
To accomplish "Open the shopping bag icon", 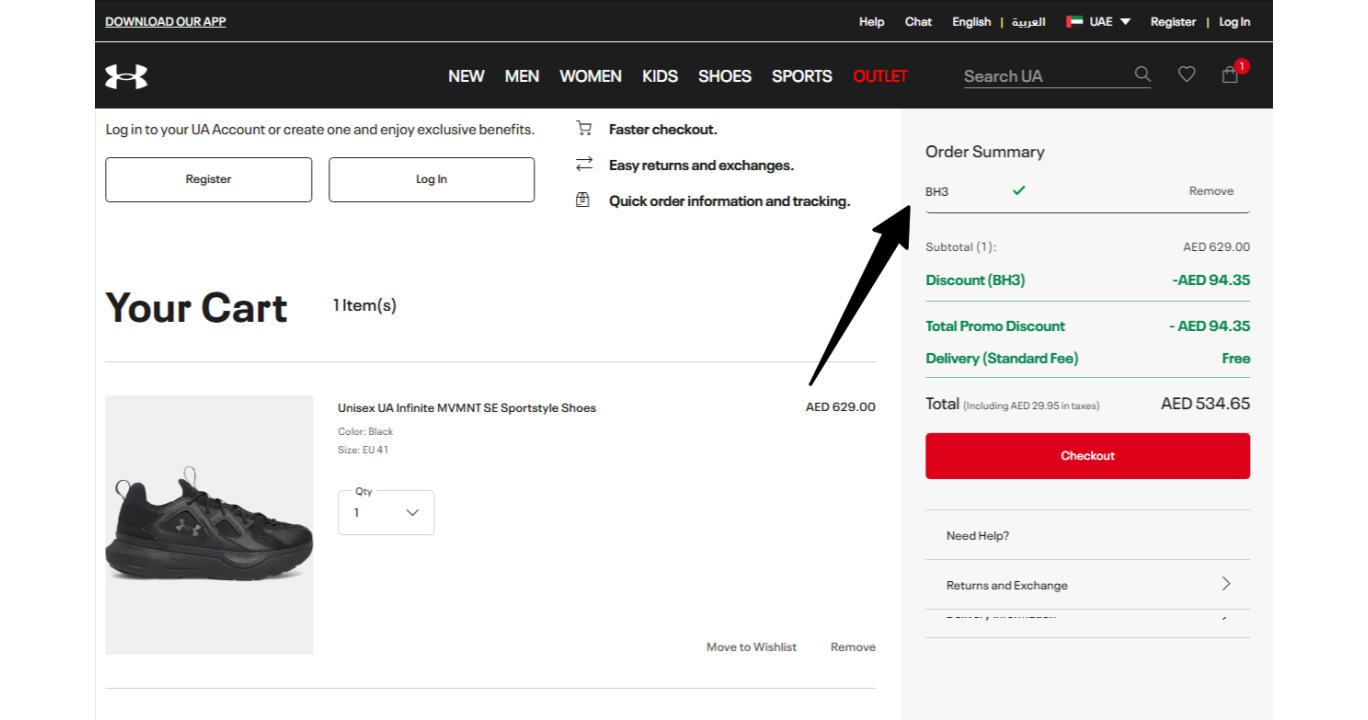I will 1230,75.
